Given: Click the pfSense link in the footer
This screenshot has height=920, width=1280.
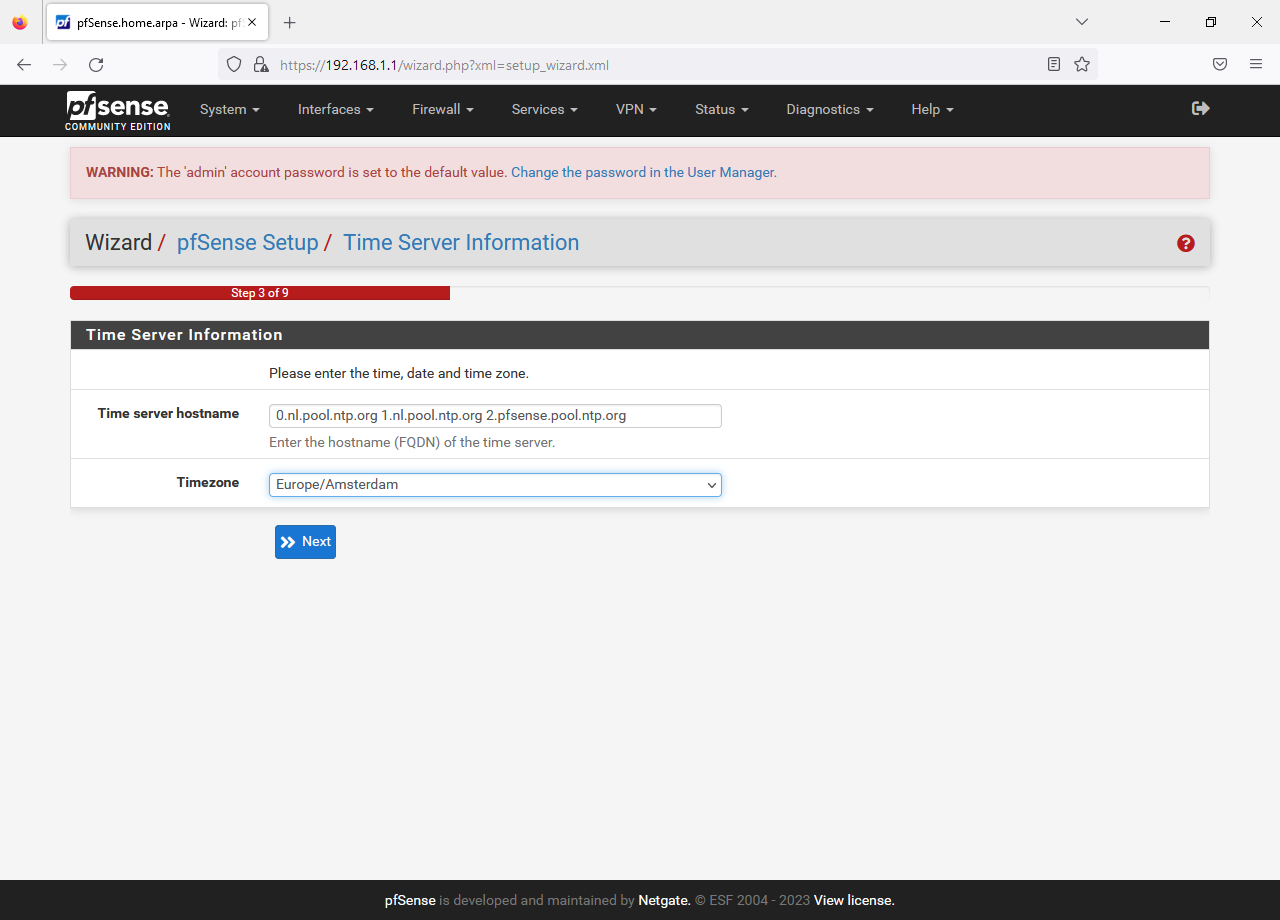Looking at the screenshot, I should (410, 901).
